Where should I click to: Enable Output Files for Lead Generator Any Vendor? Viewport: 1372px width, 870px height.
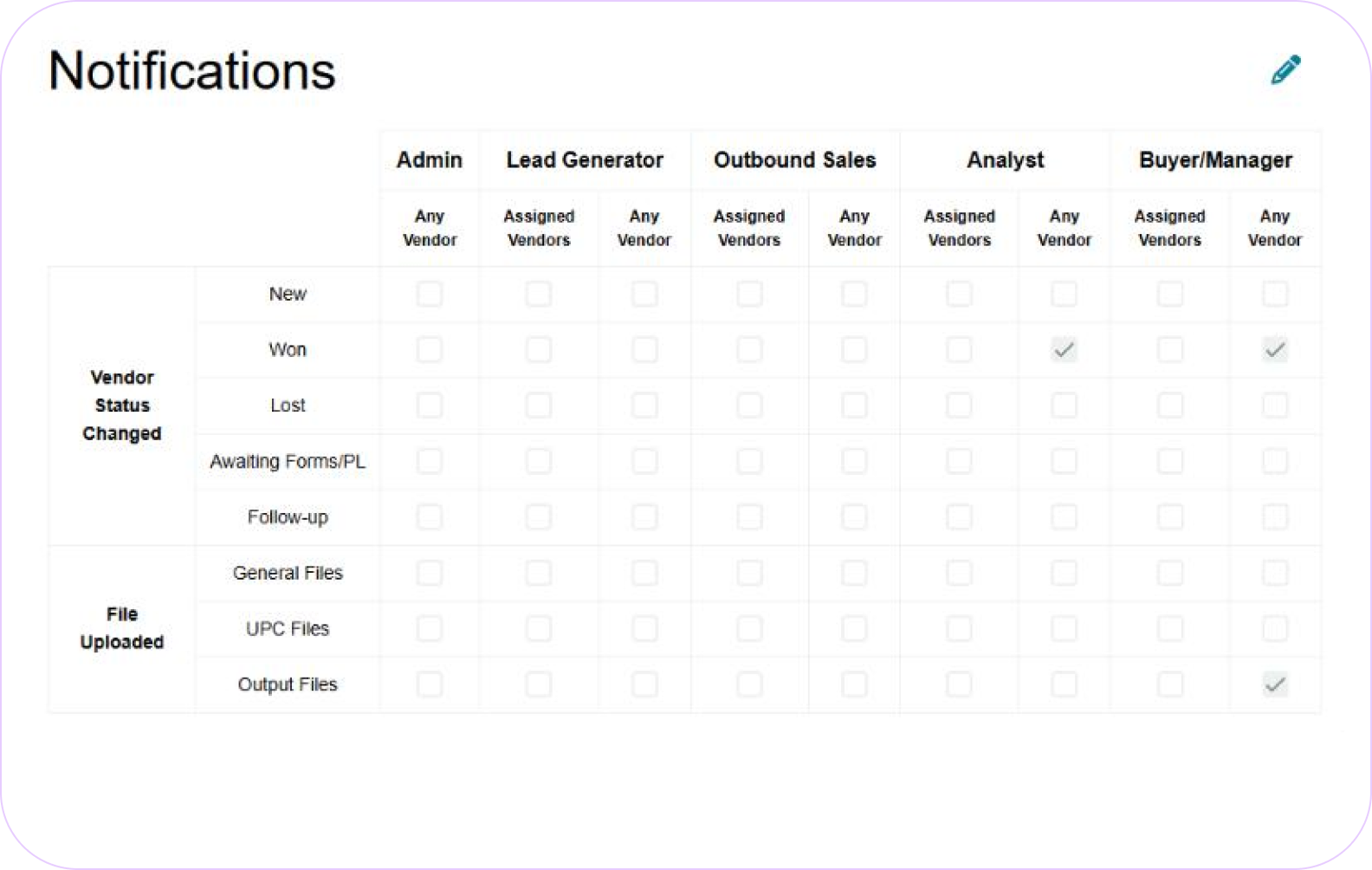[644, 685]
